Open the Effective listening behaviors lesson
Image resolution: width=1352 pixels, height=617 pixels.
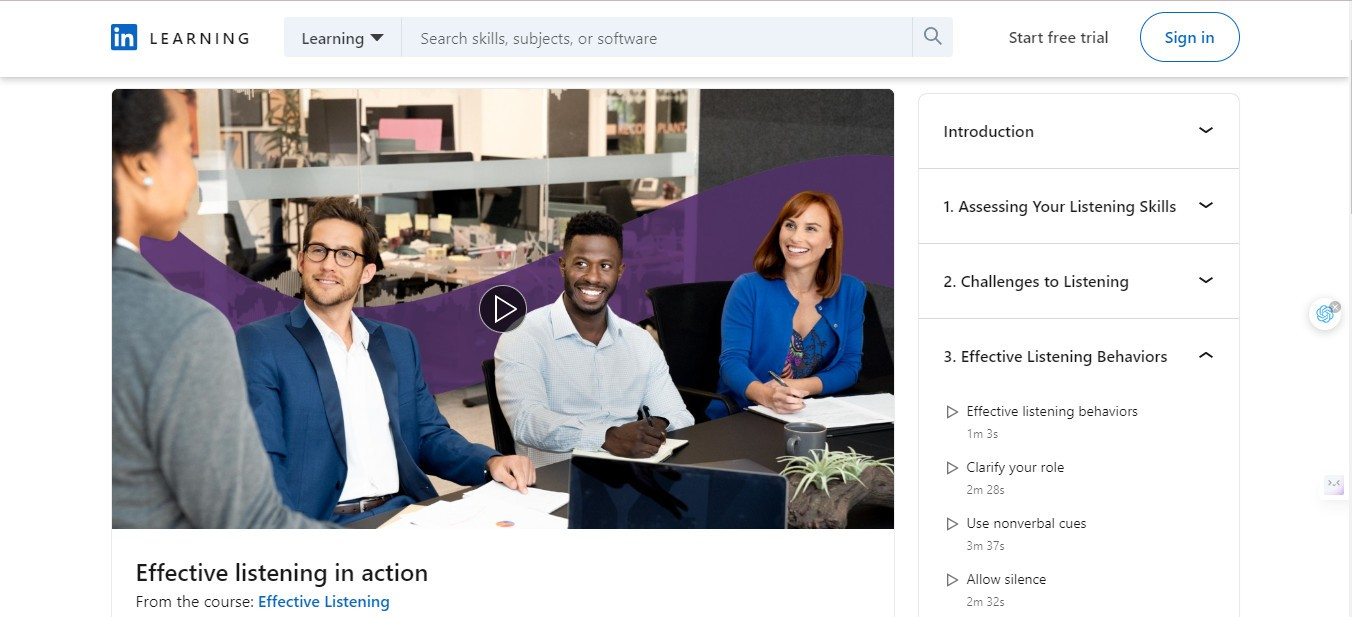(x=1052, y=412)
